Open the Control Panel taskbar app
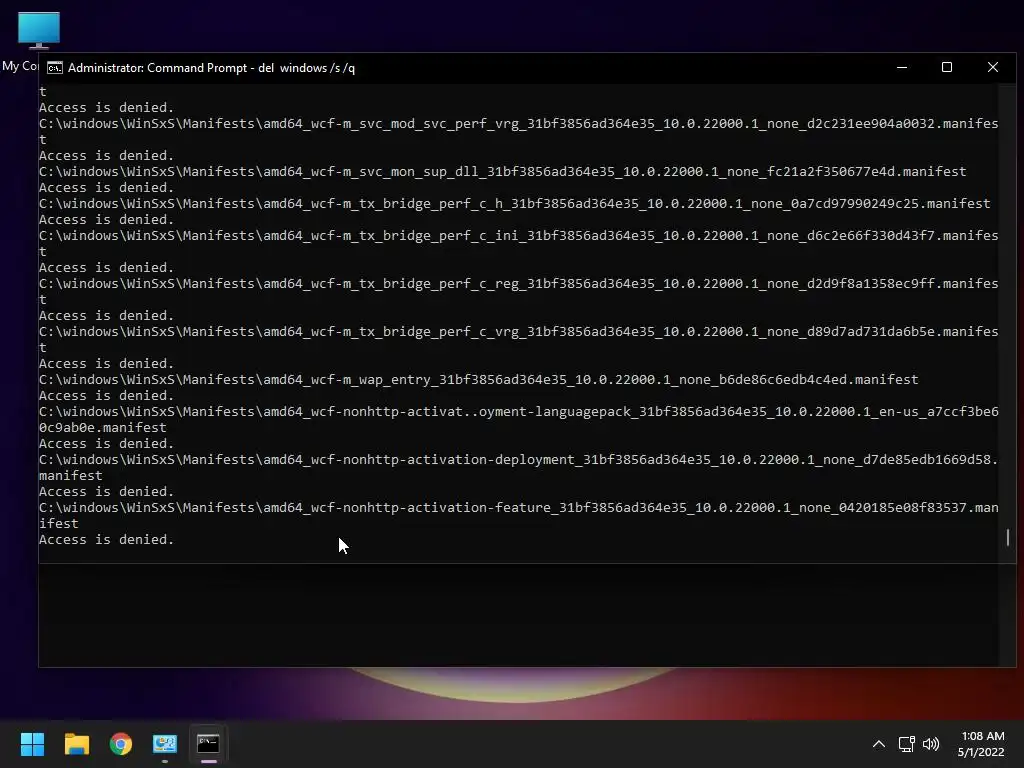 [165, 744]
